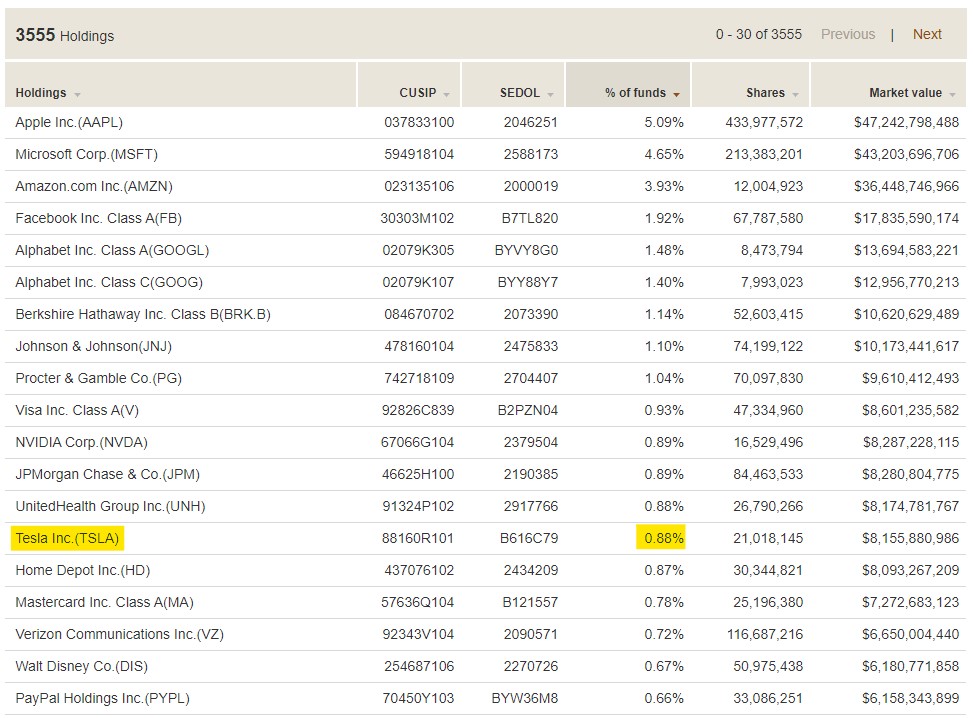This screenshot has height=718, width=973.
Task: Select the Holdings column header
Action: pyautogui.click(x=41, y=92)
